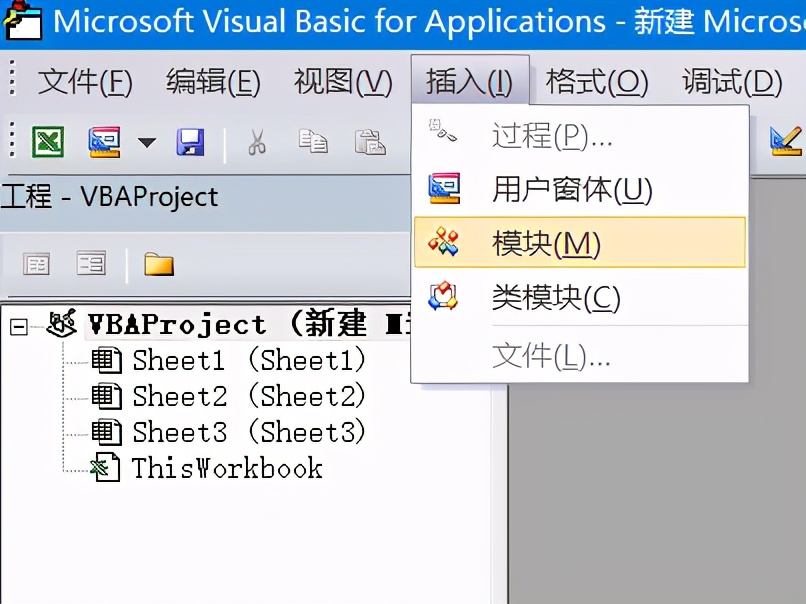The height and width of the screenshot is (604, 806).
Task: Click the 工程 - VBAProject panel title
Action: coord(109,196)
